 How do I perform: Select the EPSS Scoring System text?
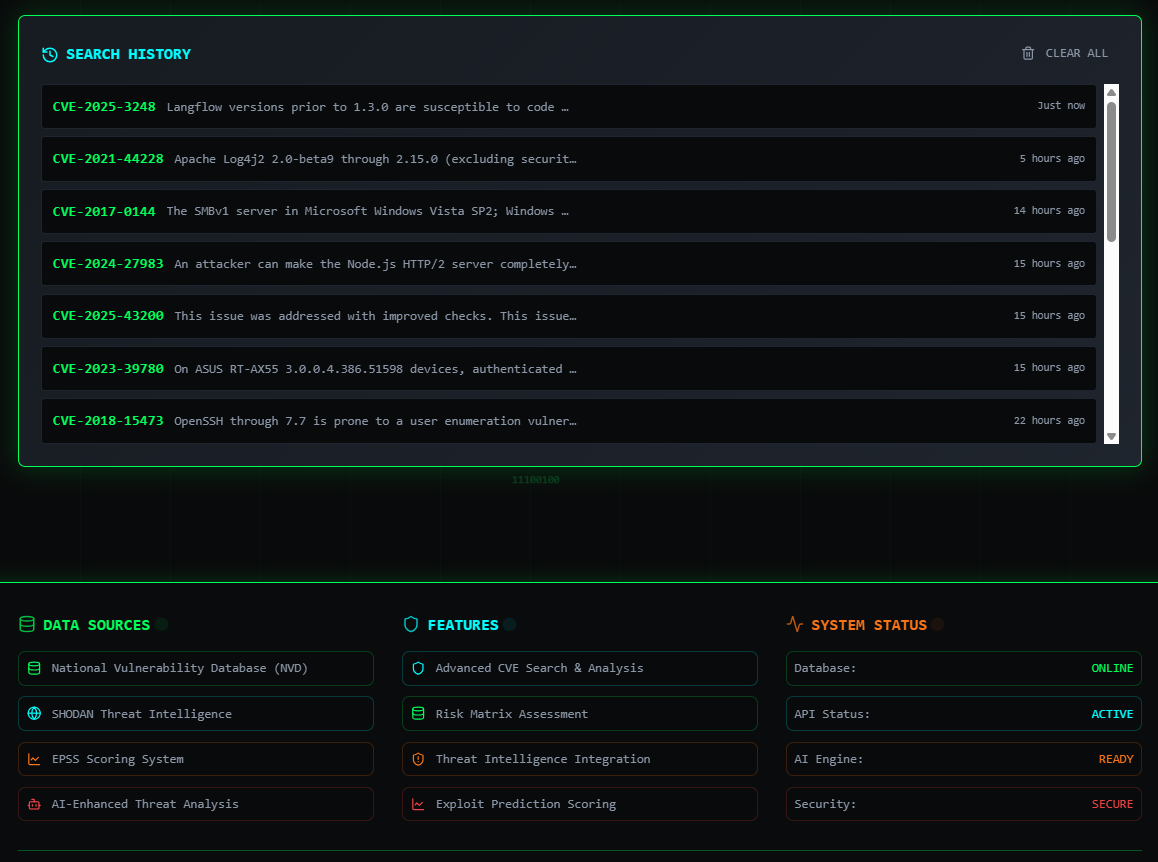pyautogui.click(x=117, y=759)
